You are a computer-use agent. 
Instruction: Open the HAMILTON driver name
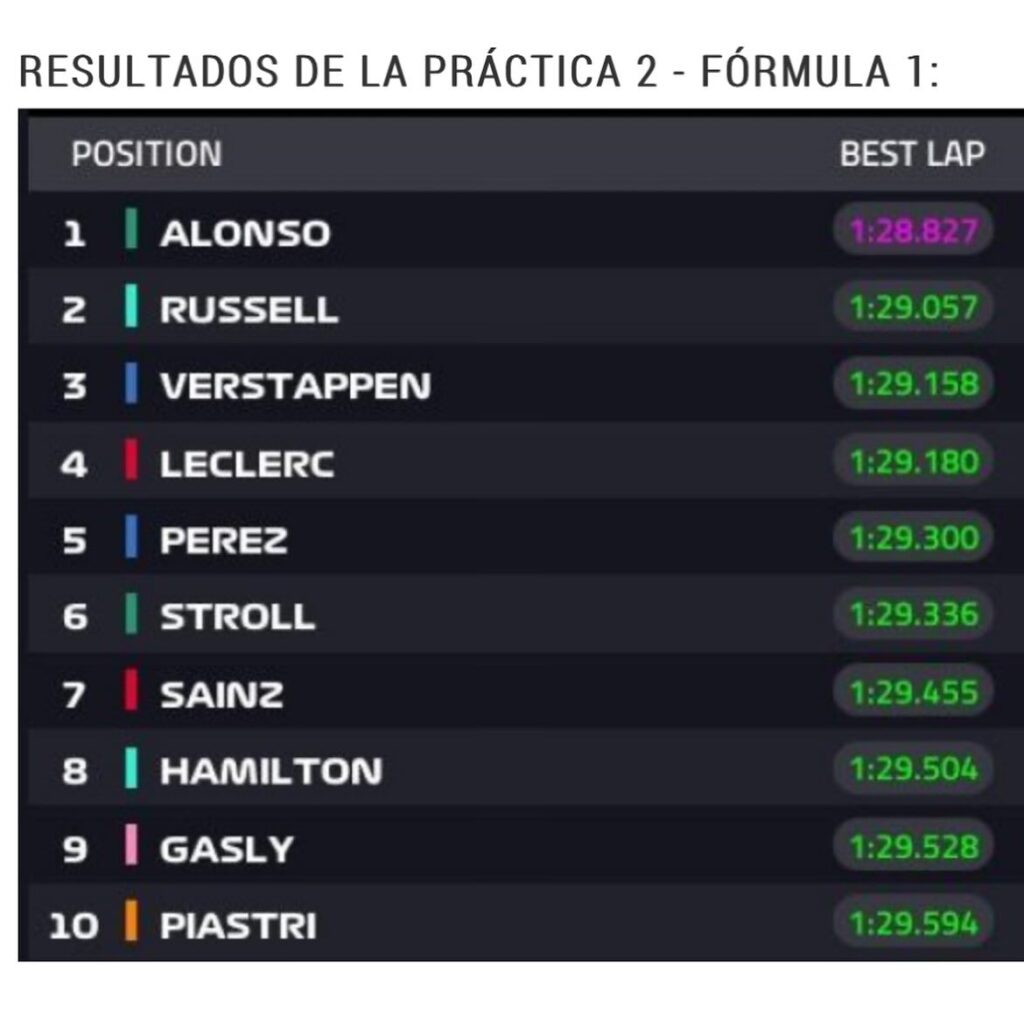tap(271, 771)
